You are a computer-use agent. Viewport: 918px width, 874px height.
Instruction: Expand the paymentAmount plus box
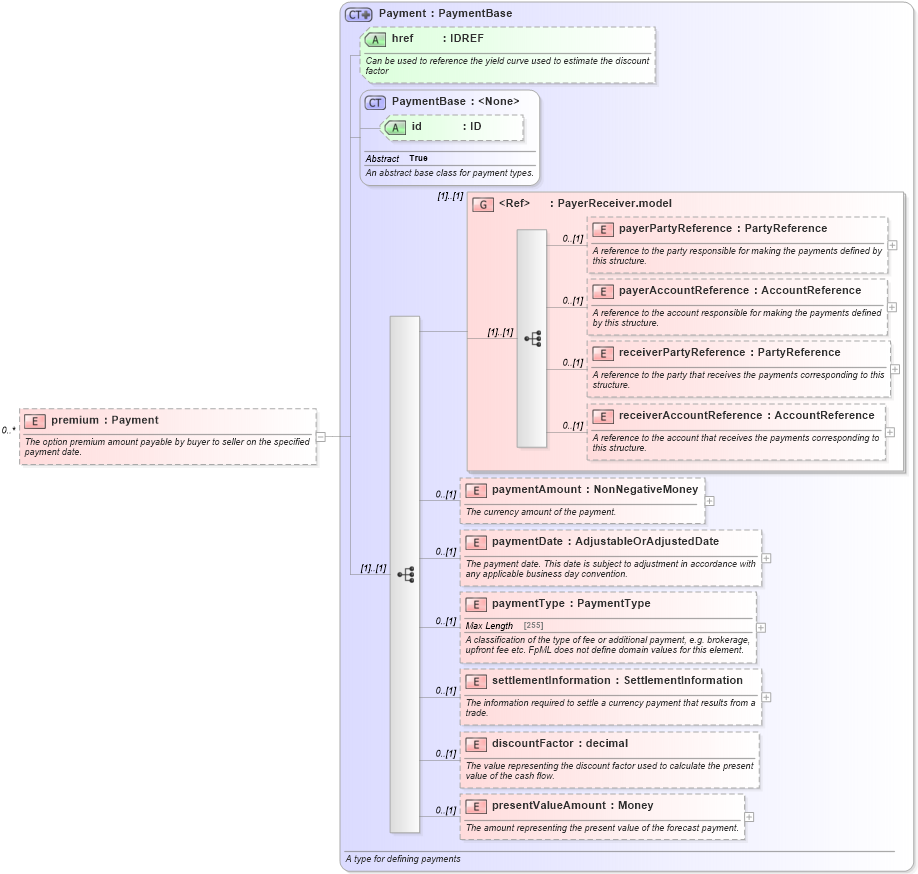[710, 501]
